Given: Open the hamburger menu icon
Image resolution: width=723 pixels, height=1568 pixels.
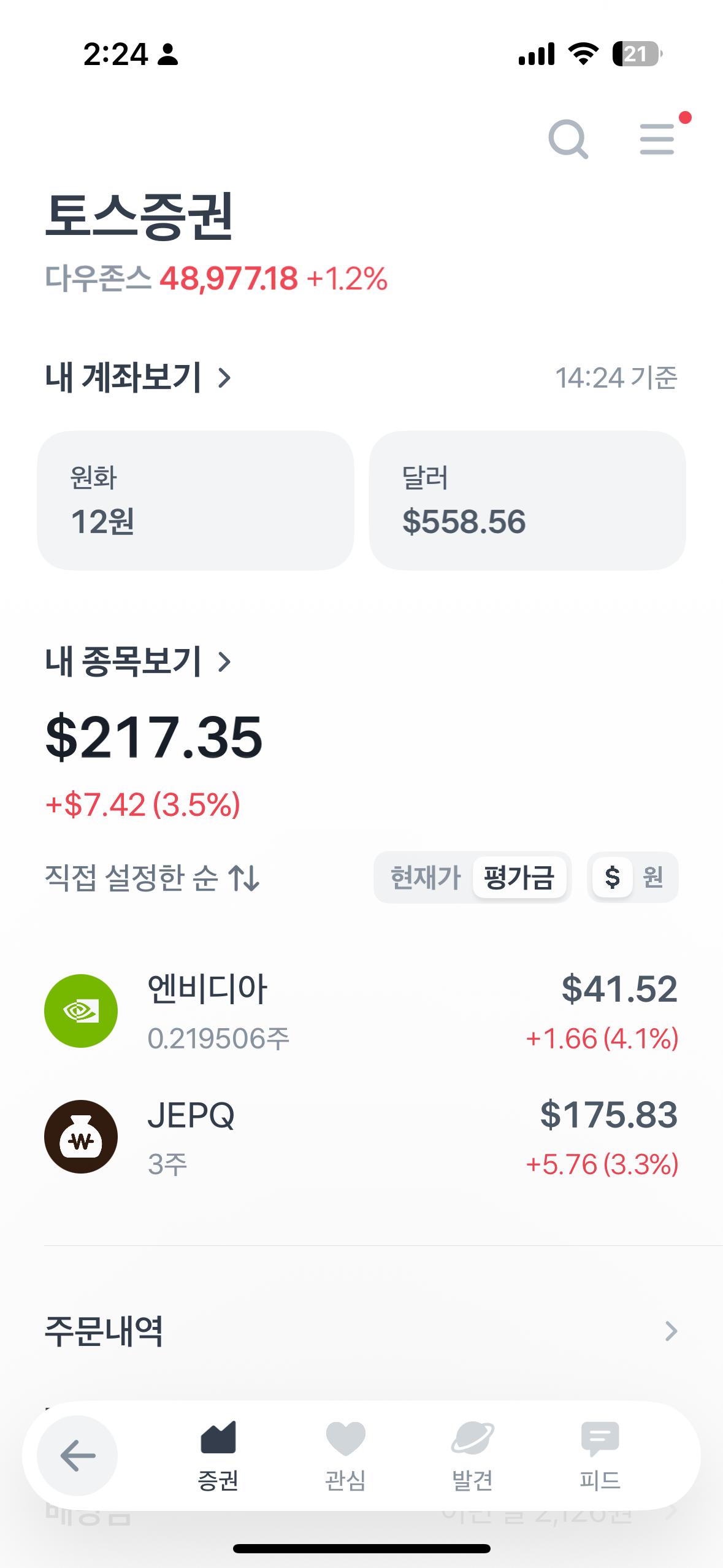Looking at the screenshot, I should coord(657,139).
